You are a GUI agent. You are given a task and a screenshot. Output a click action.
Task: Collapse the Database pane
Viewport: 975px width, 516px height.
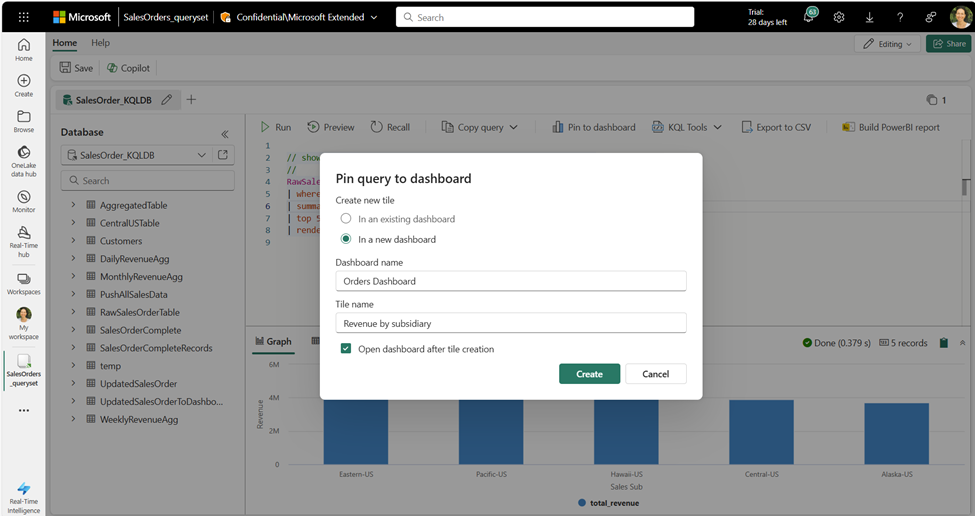(224, 134)
